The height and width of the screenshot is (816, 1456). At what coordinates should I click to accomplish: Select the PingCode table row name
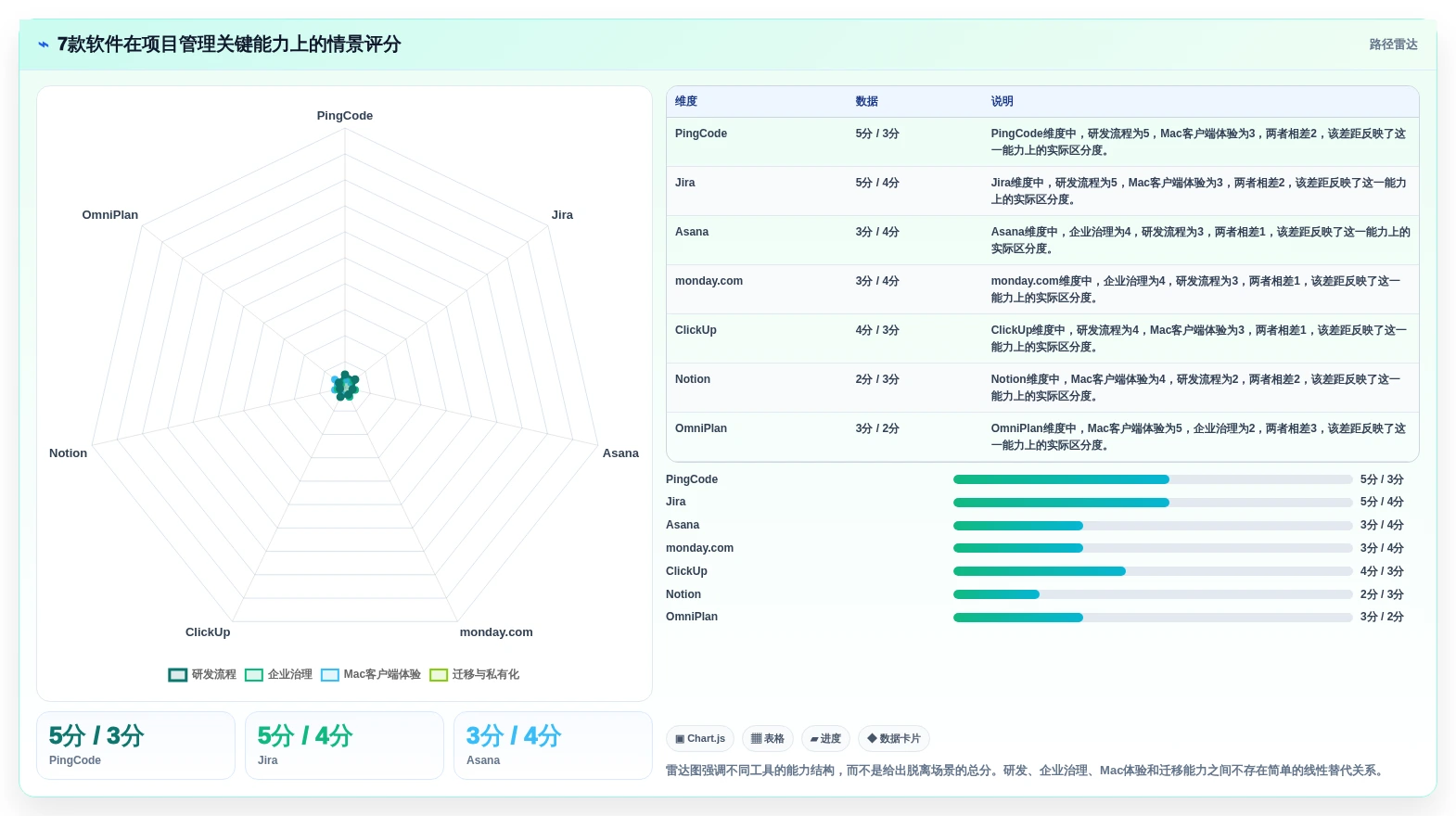(701, 134)
